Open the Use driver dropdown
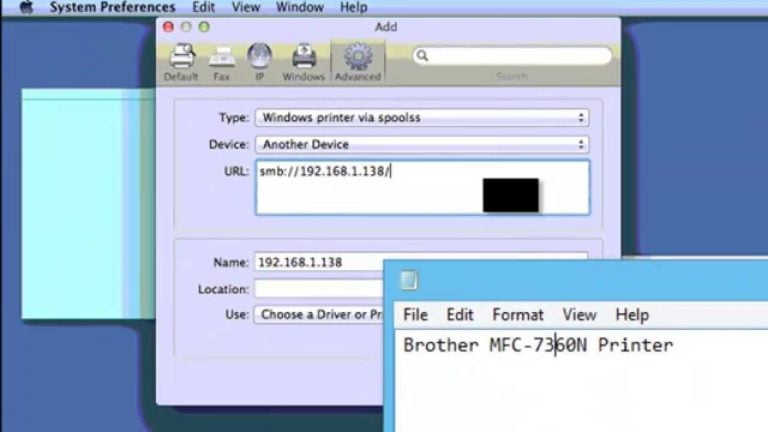The height and width of the screenshot is (432, 768). (x=318, y=314)
